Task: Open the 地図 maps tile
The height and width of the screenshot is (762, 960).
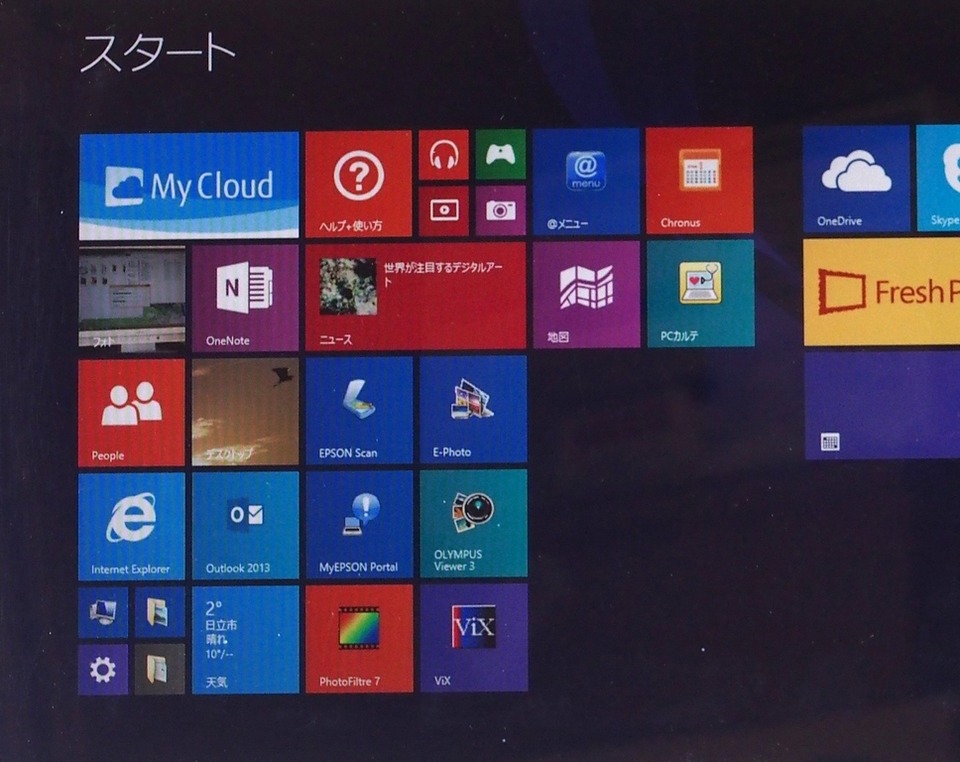Action: (587, 294)
